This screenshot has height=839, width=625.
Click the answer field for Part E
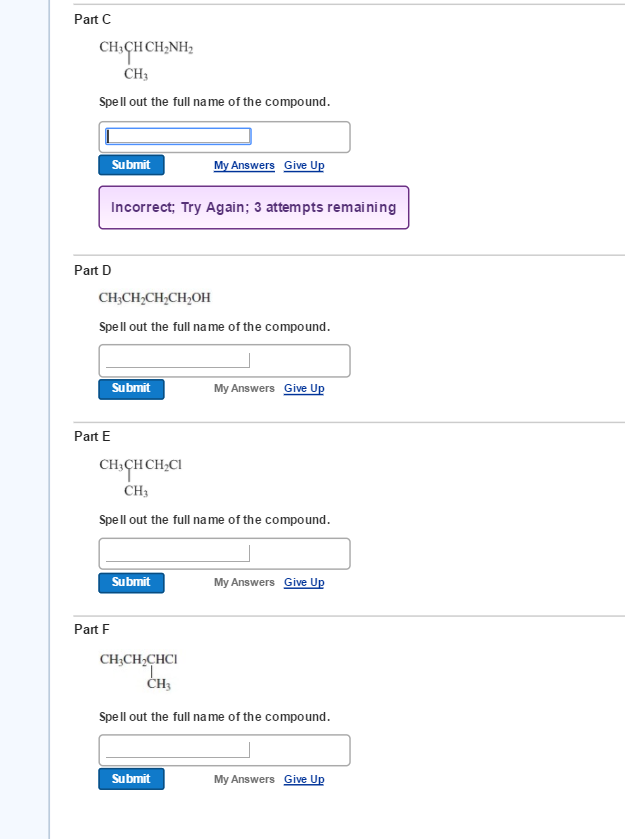(177, 552)
